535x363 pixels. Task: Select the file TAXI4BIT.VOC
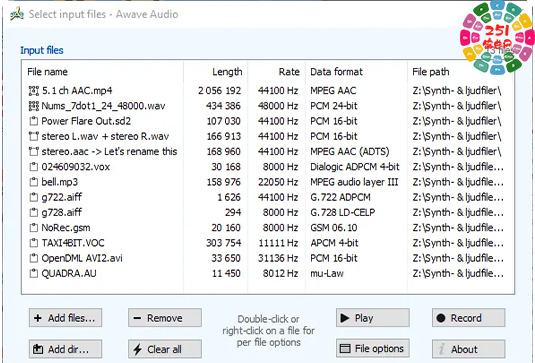point(73,243)
